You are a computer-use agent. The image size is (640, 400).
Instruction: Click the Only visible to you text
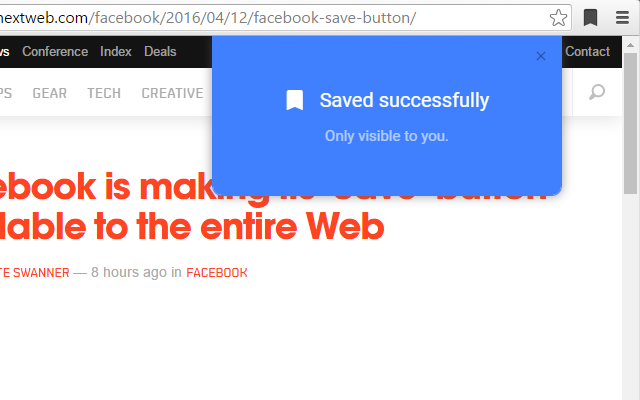point(387,136)
